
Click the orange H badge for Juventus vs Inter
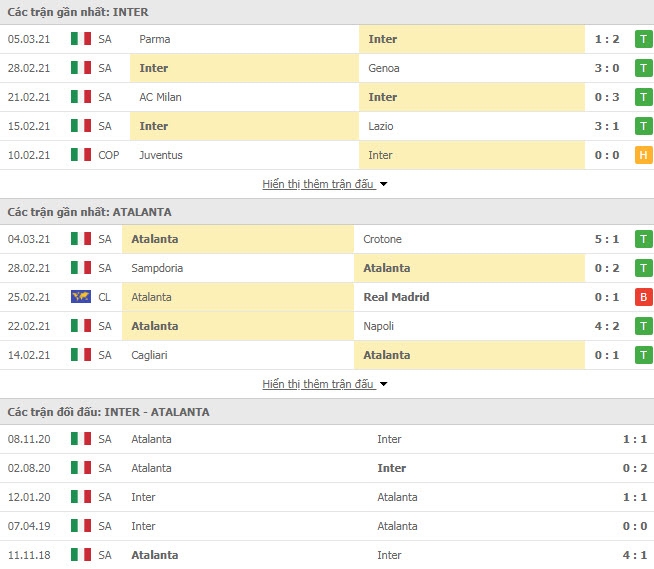[644, 155]
